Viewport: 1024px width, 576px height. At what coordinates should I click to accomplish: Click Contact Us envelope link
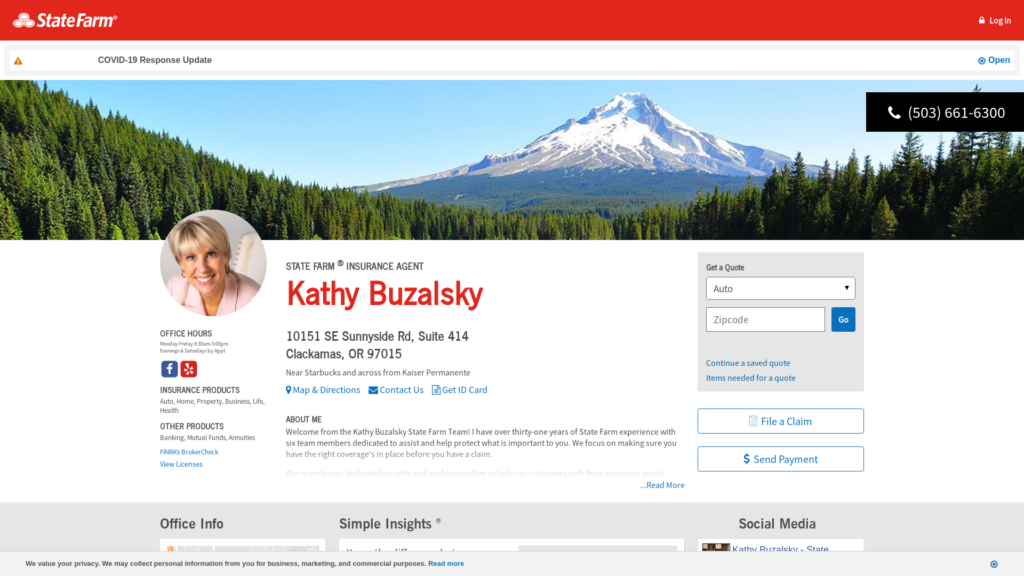click(x=396, y=390)
